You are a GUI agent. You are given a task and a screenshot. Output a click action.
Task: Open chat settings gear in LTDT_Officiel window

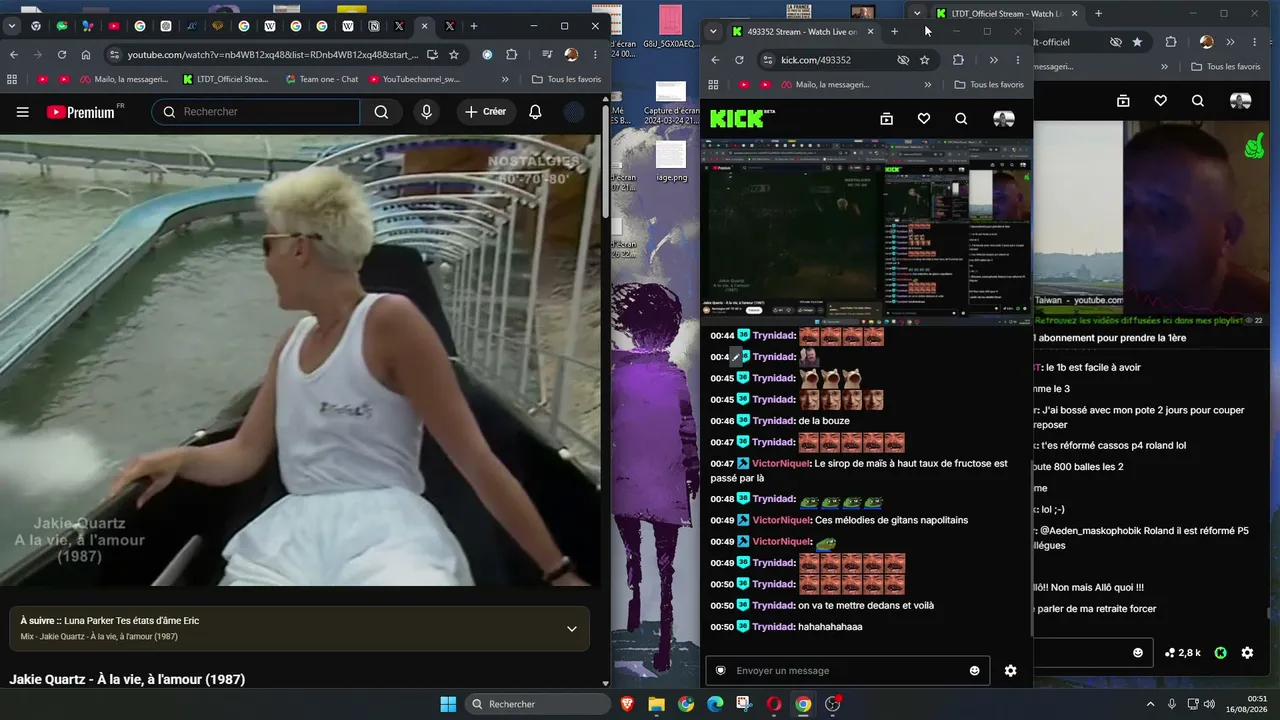click(1247, 653)
